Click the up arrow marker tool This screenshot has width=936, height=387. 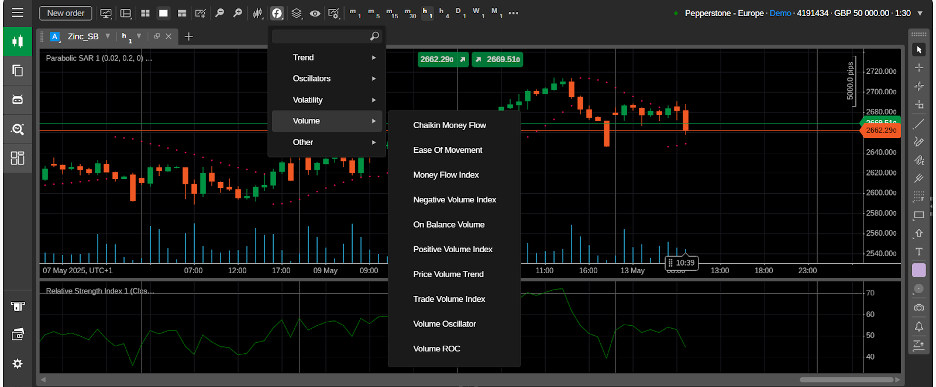coord(919,234)
